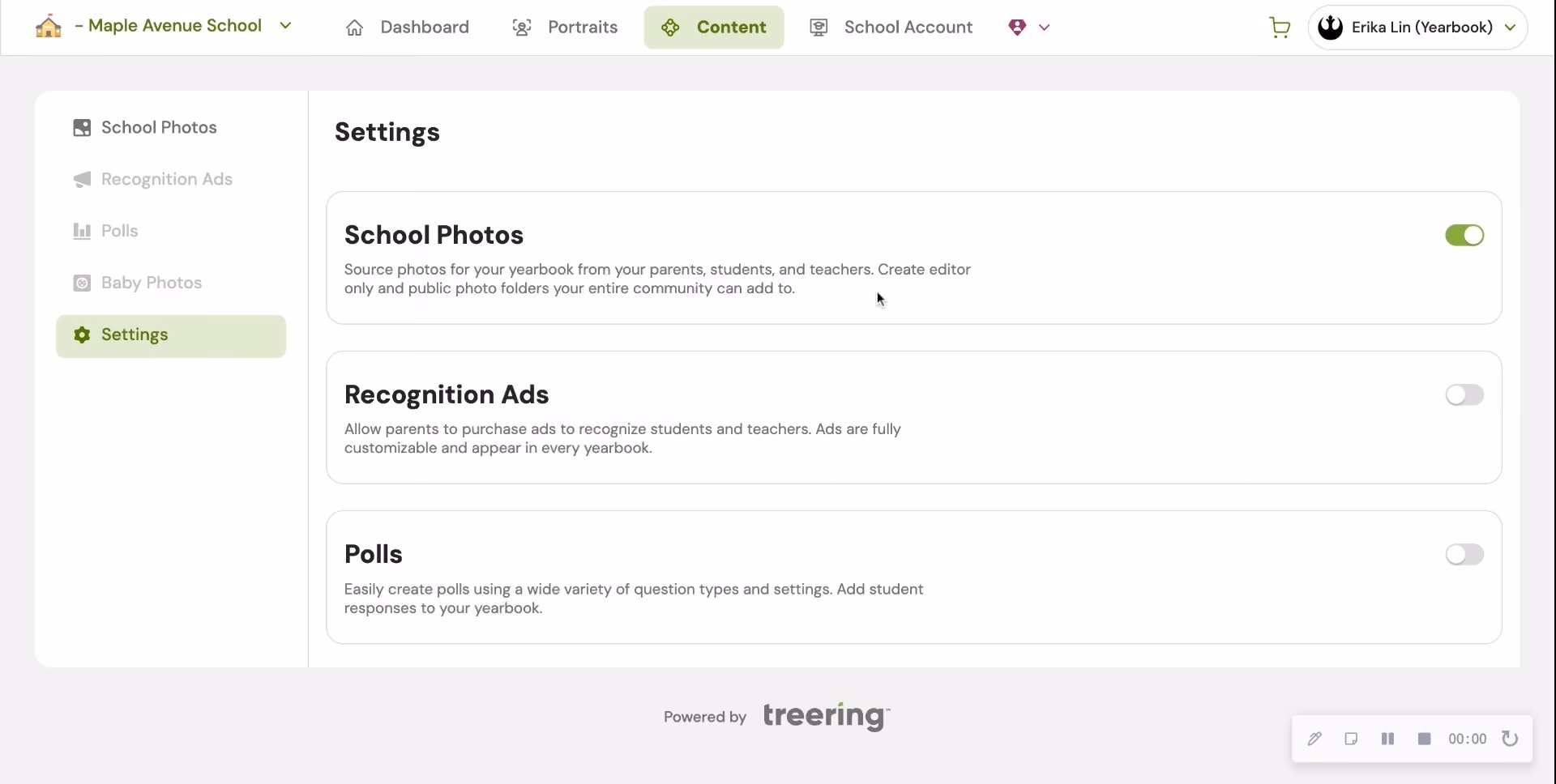Open School Account in top navigation

[x=891, y=28]
